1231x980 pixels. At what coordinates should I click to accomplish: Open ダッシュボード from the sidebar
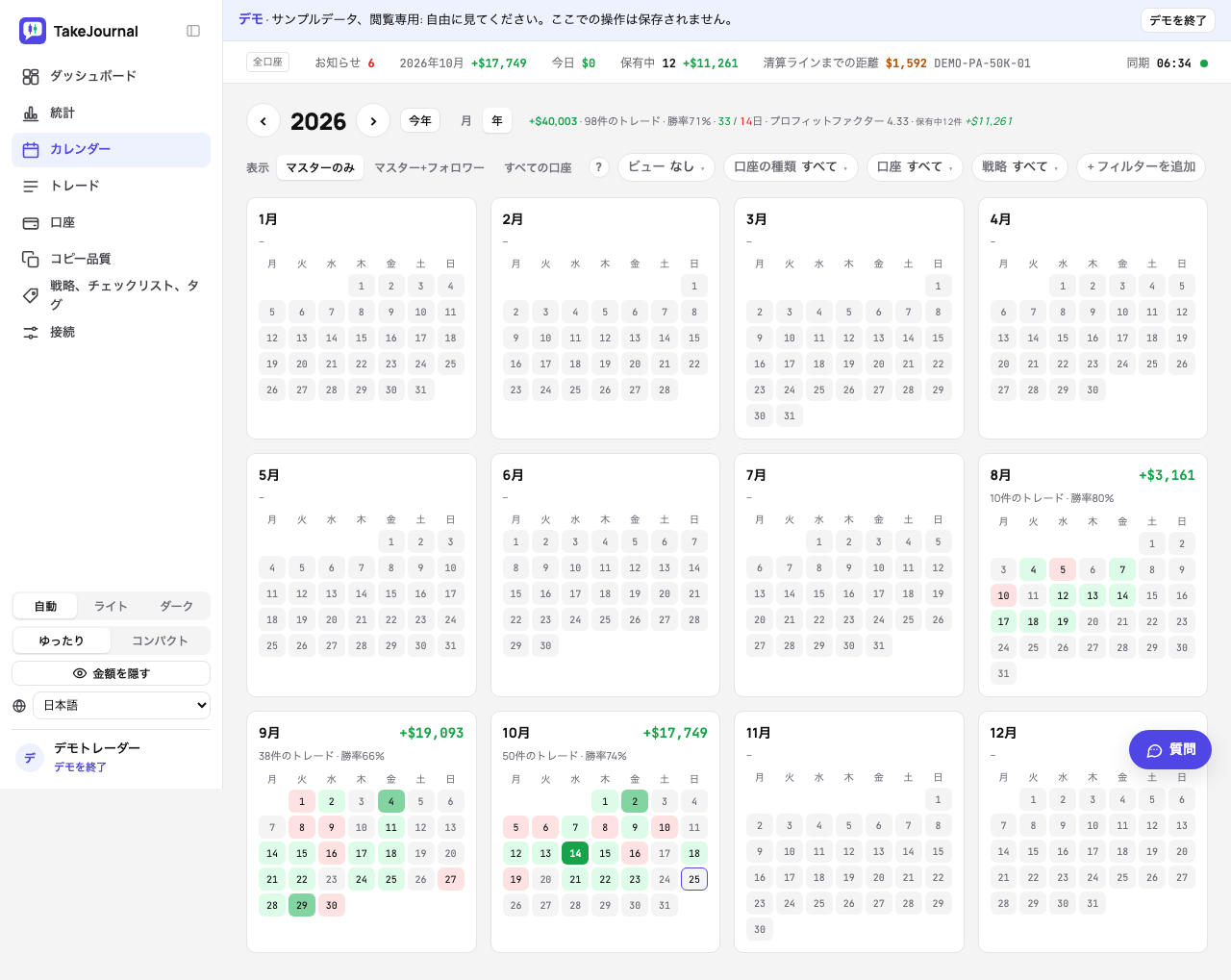tap(111, 76)
